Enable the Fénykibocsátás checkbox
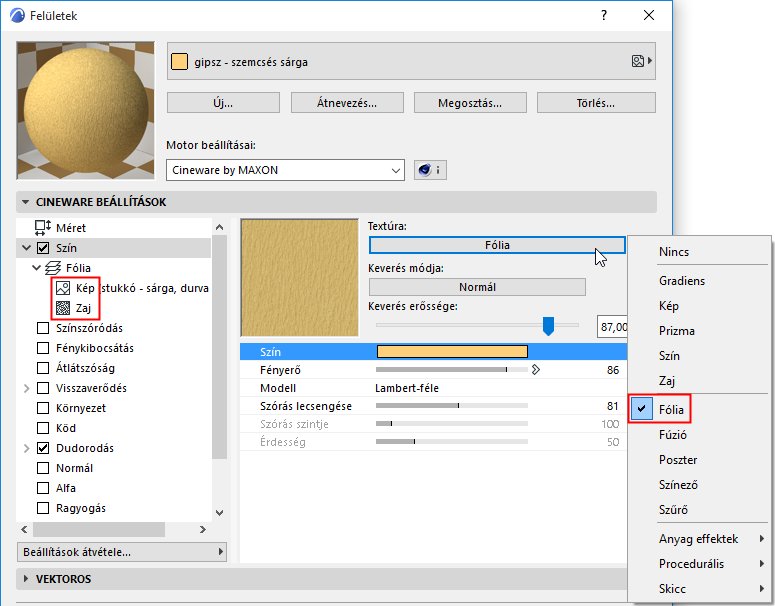 (43, 348)
